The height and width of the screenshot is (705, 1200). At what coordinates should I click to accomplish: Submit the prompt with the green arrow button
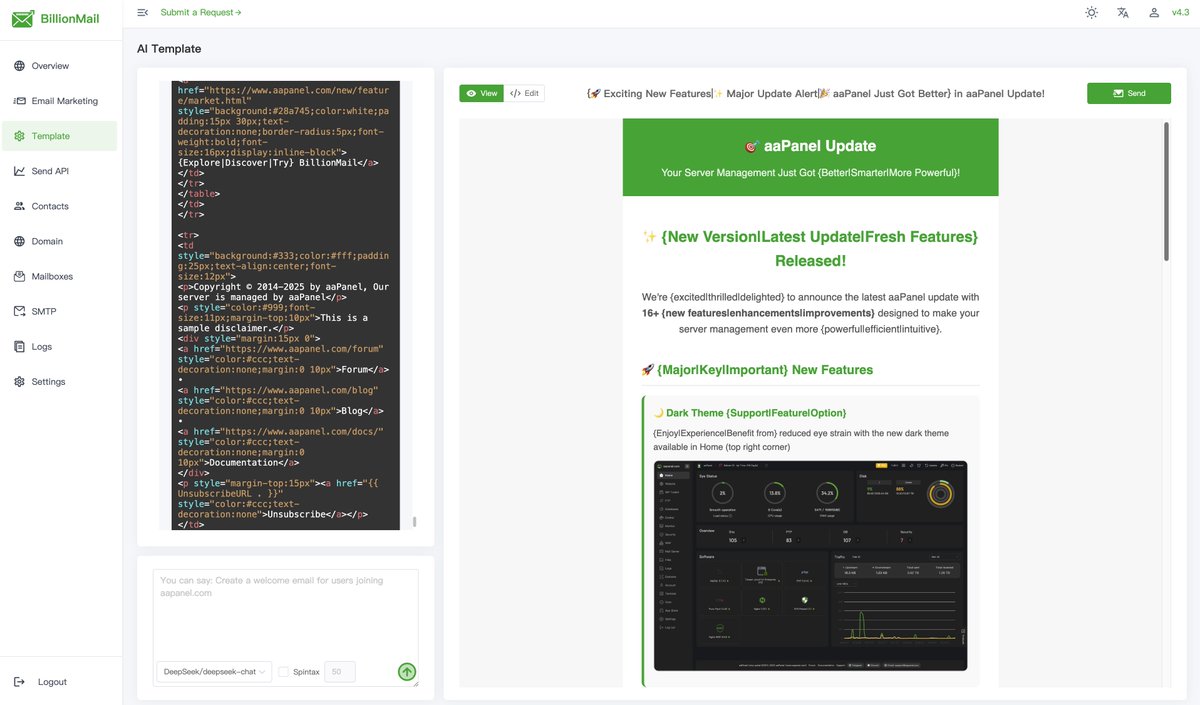point(406,672)
